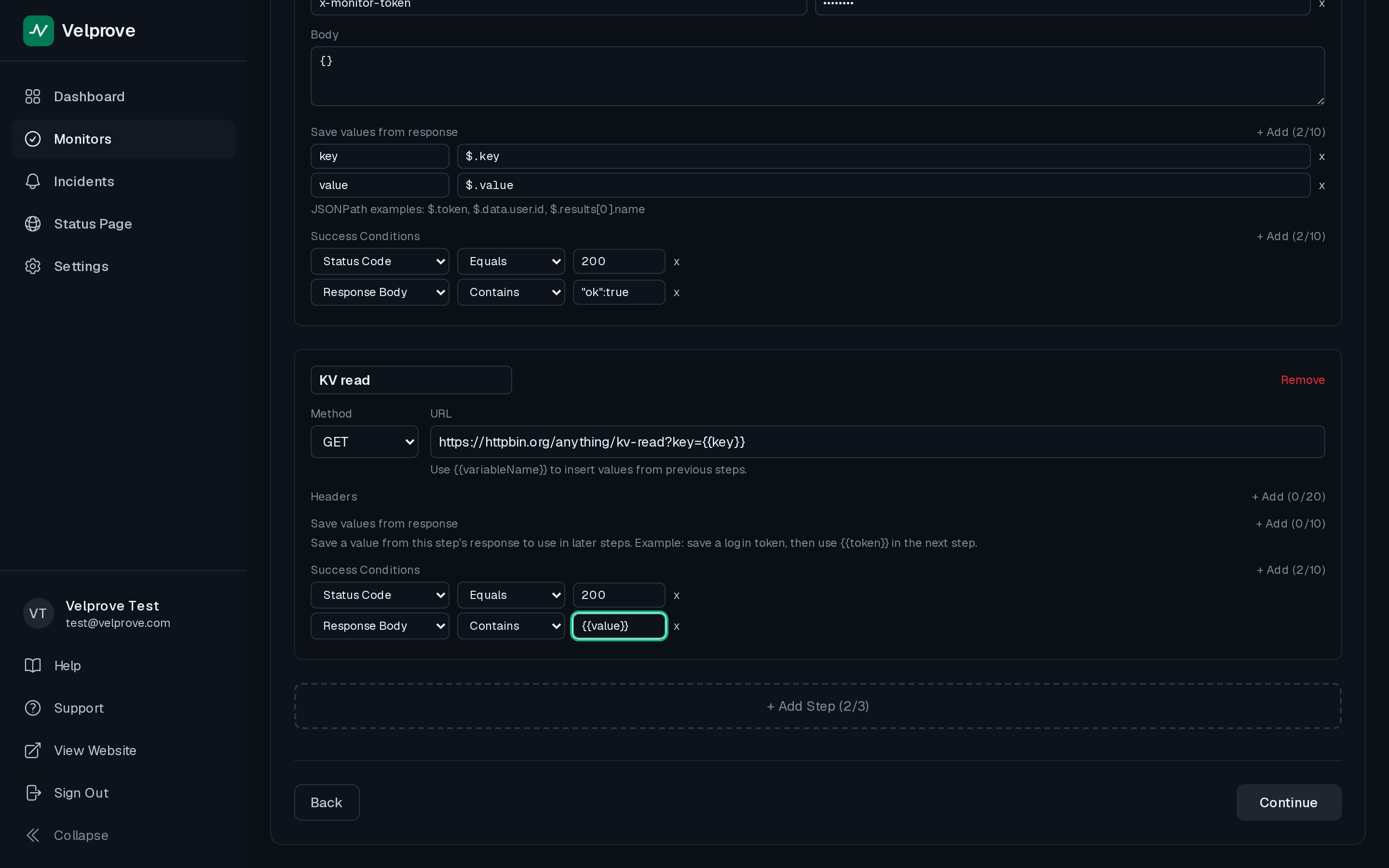Edit the "ok":true condition value
The image size is (1389, 868).
619,292
